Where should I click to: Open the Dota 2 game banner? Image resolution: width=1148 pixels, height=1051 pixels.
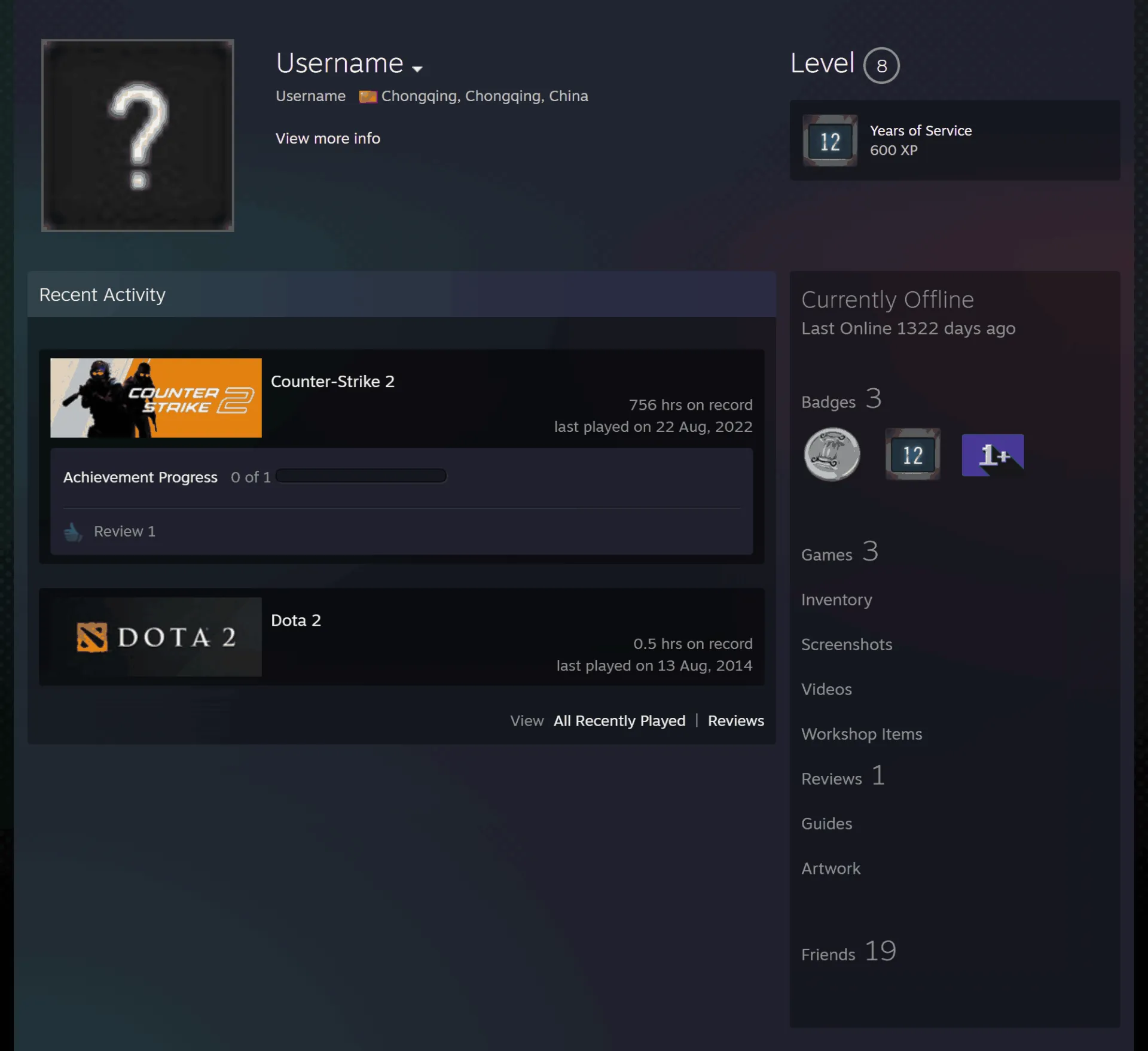click(156, 636)
